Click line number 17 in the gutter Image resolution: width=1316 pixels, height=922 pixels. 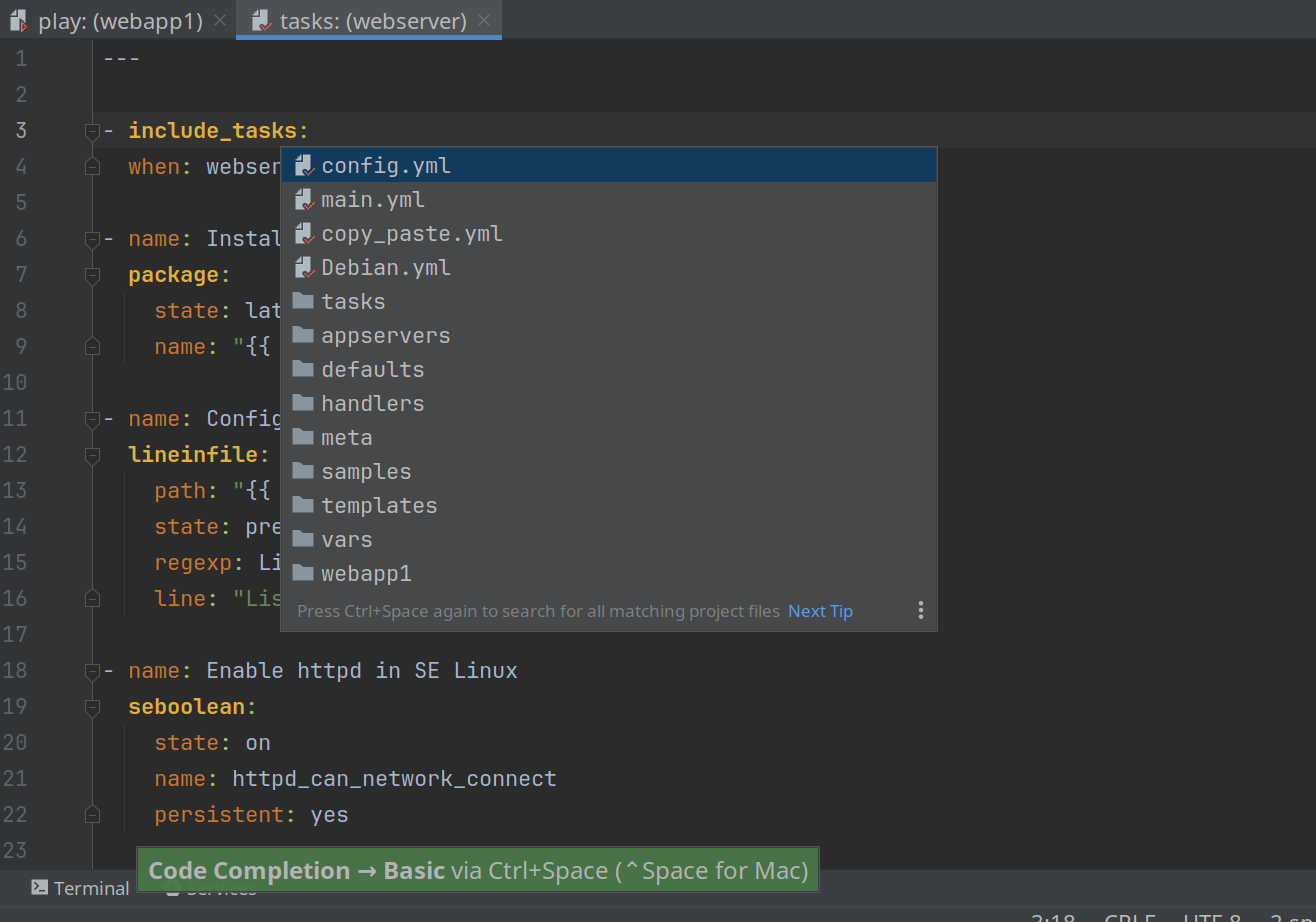(x=15, y=635)
